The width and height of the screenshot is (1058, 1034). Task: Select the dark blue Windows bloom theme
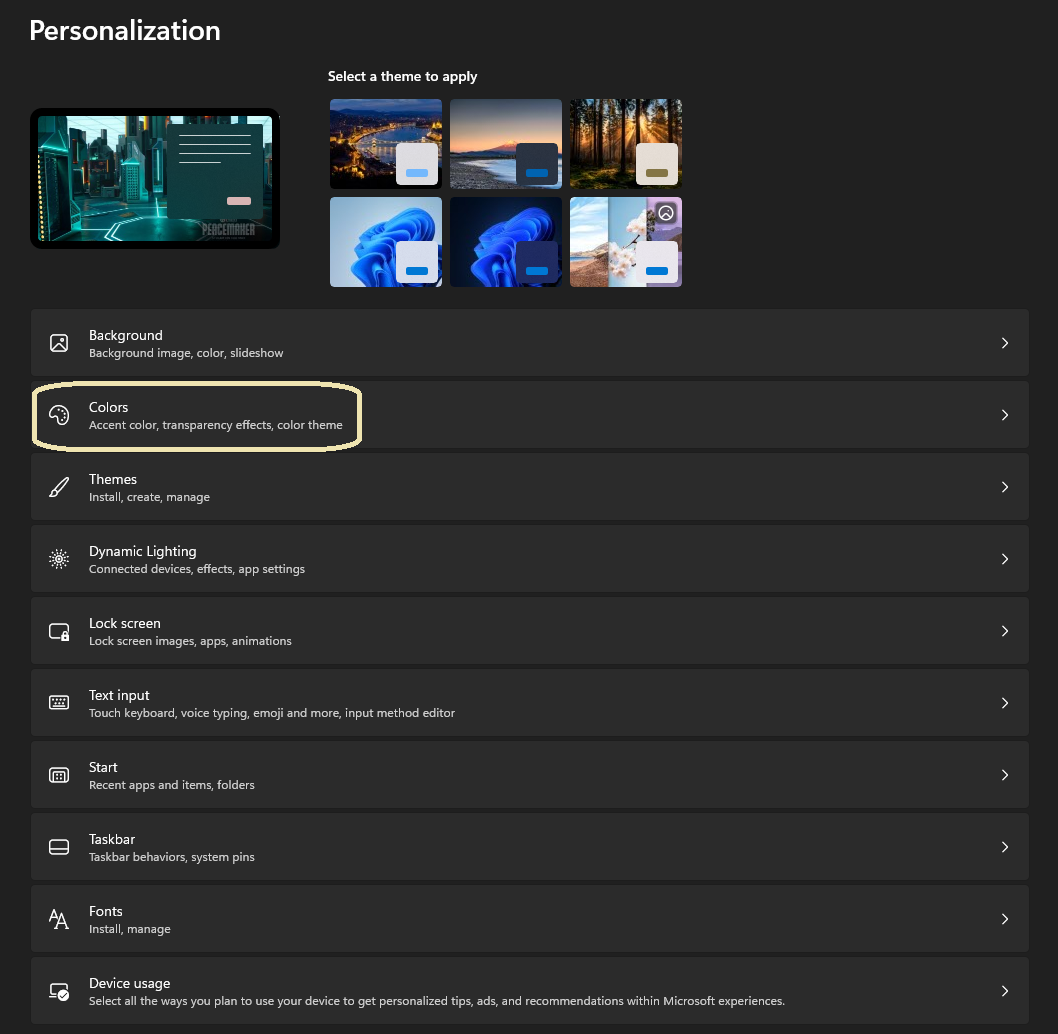[505, 241]
